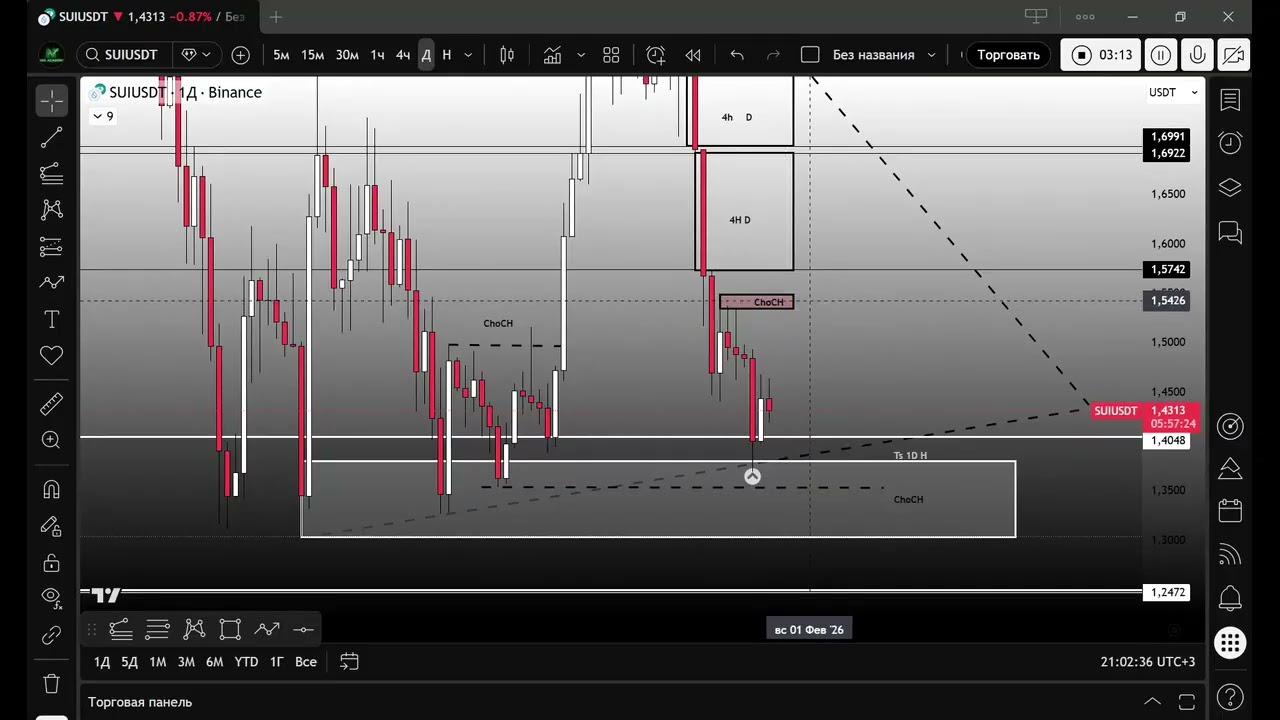The width and height of the screenshot is (1280, 720).
Task: Toggle the magnet snapping mode
Action: [x=51, y=490]
